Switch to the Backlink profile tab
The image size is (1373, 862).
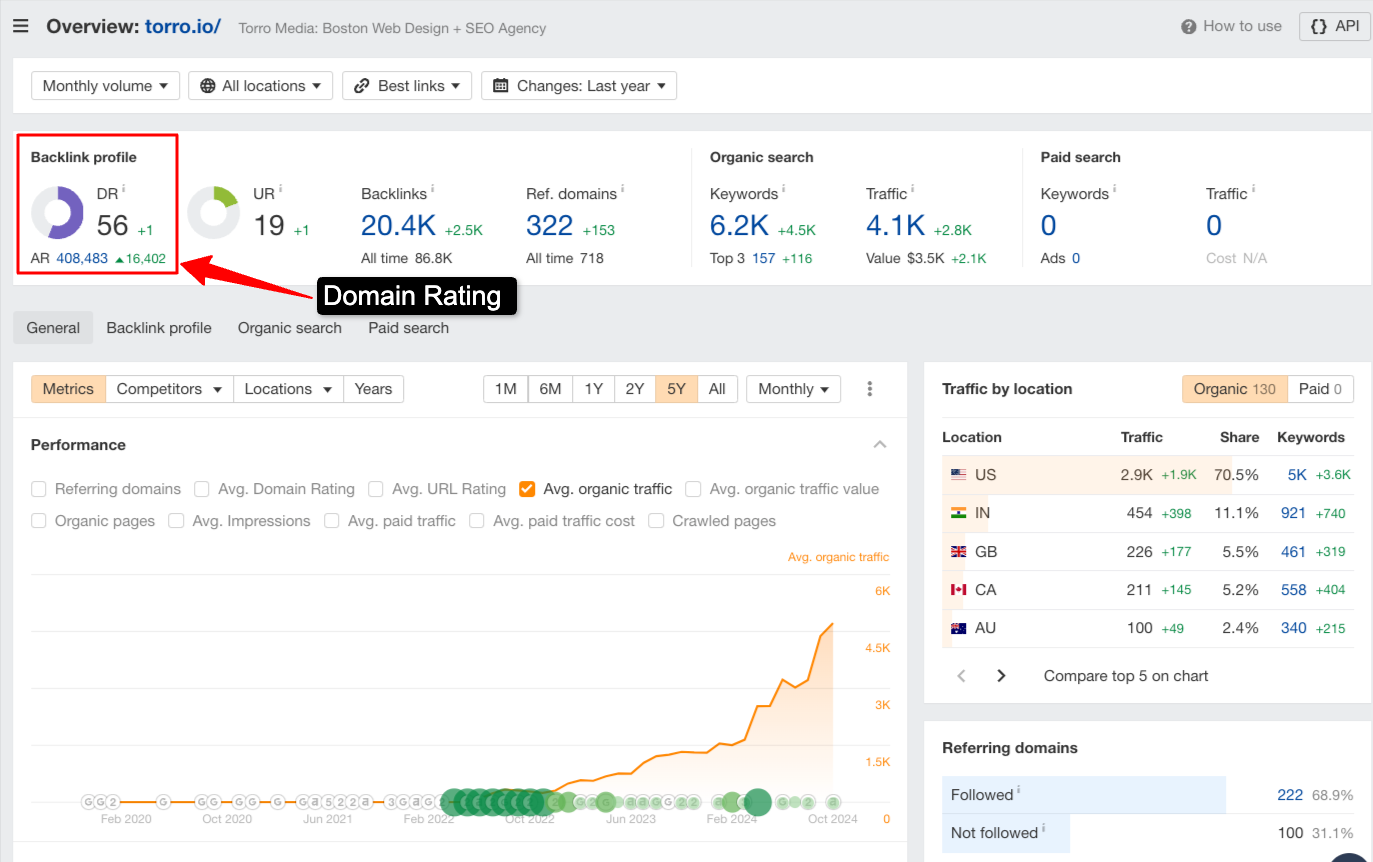[x=159, y=328]
